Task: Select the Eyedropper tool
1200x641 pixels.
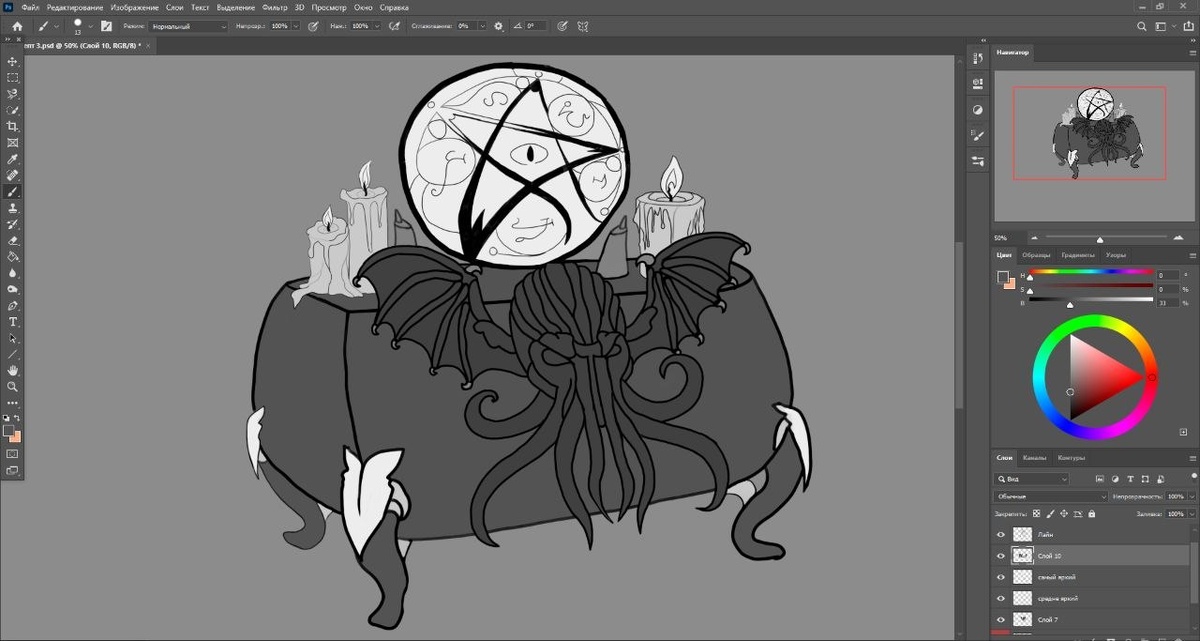Action: pyautogui.click(x=13, y=159)
